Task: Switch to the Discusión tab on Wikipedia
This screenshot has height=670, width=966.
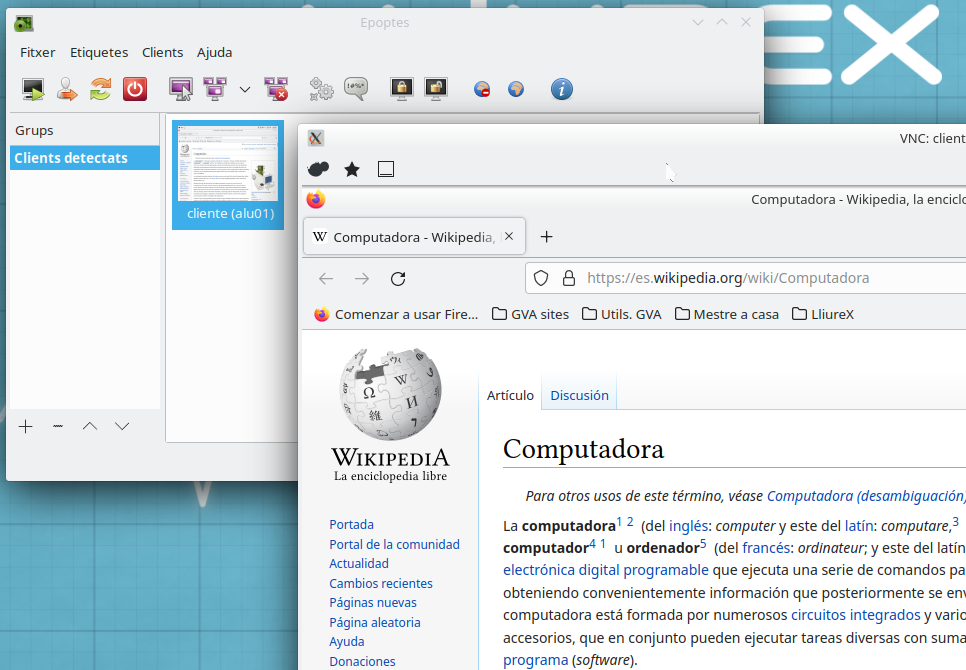Action: (579, 395)
